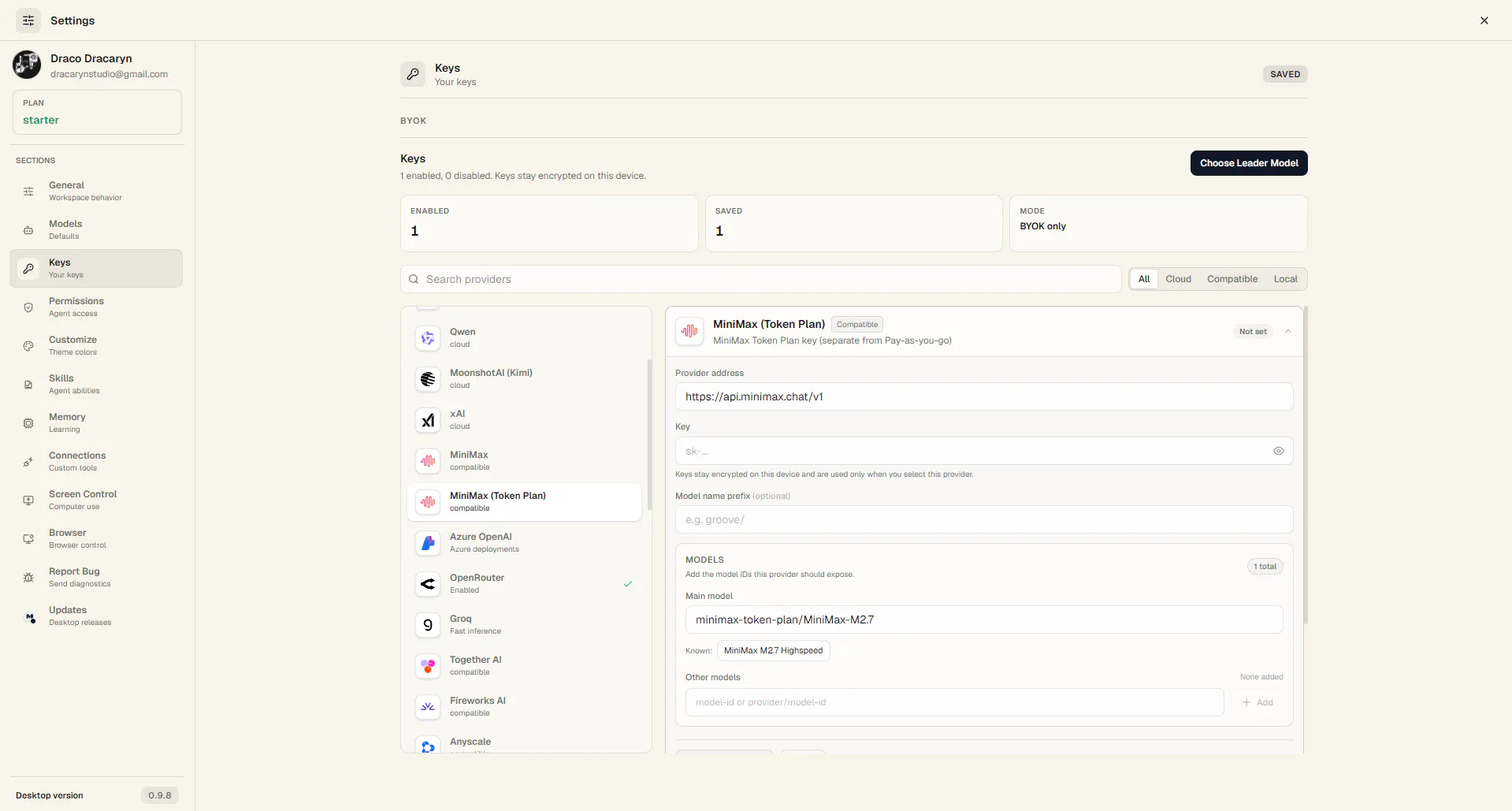Select the Together AI provider logo
1512x811 pixels.
pos(428,666)
